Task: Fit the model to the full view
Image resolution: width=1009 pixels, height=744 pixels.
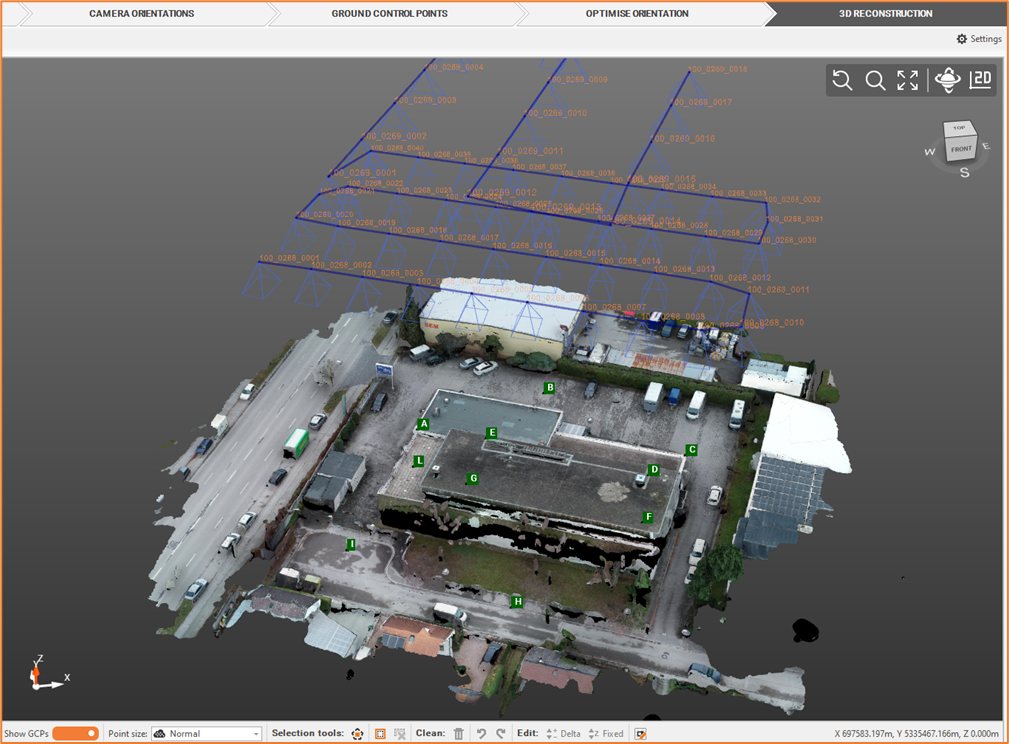Action: [907, 81]
